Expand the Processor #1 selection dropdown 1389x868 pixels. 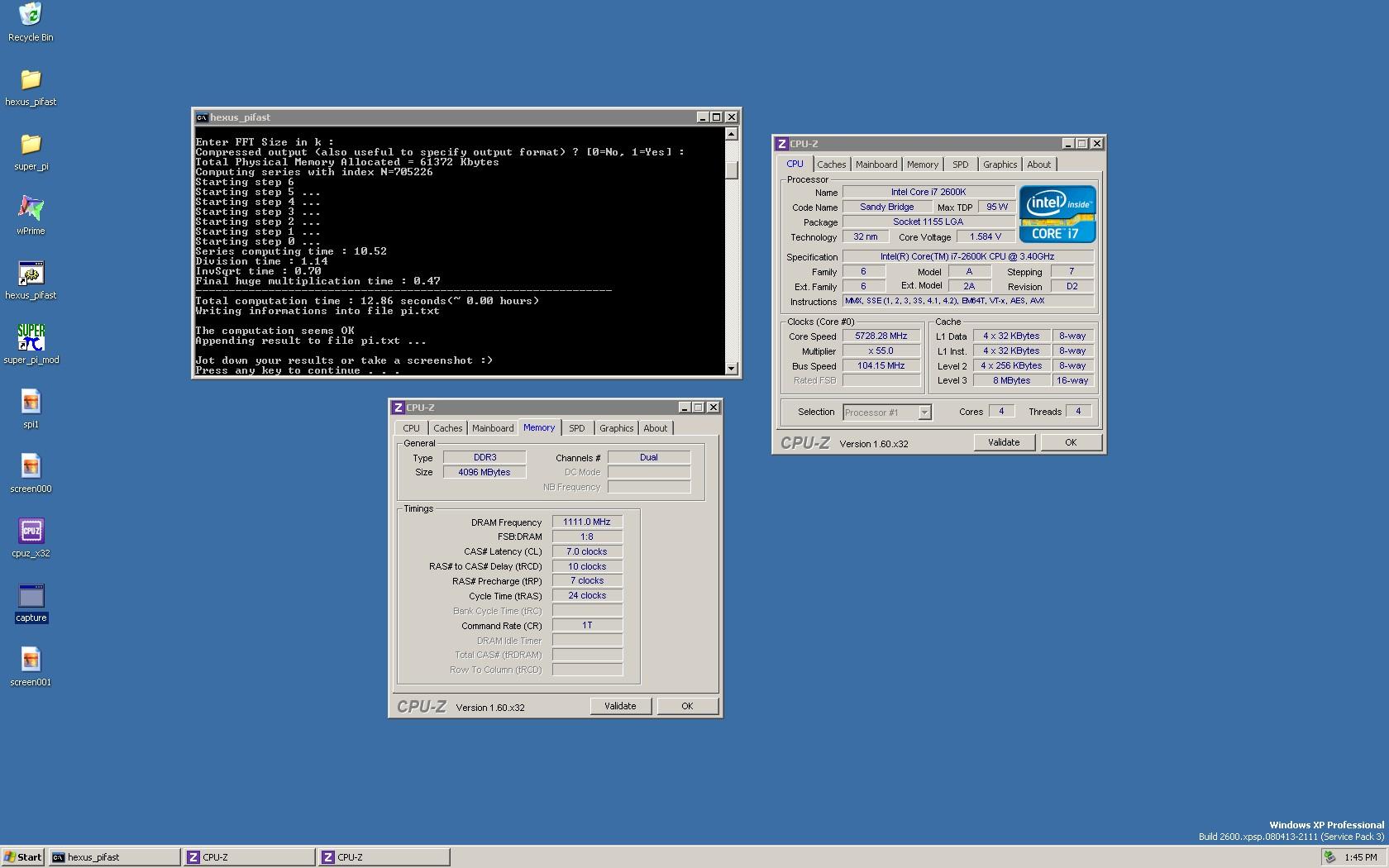[924, 413]
